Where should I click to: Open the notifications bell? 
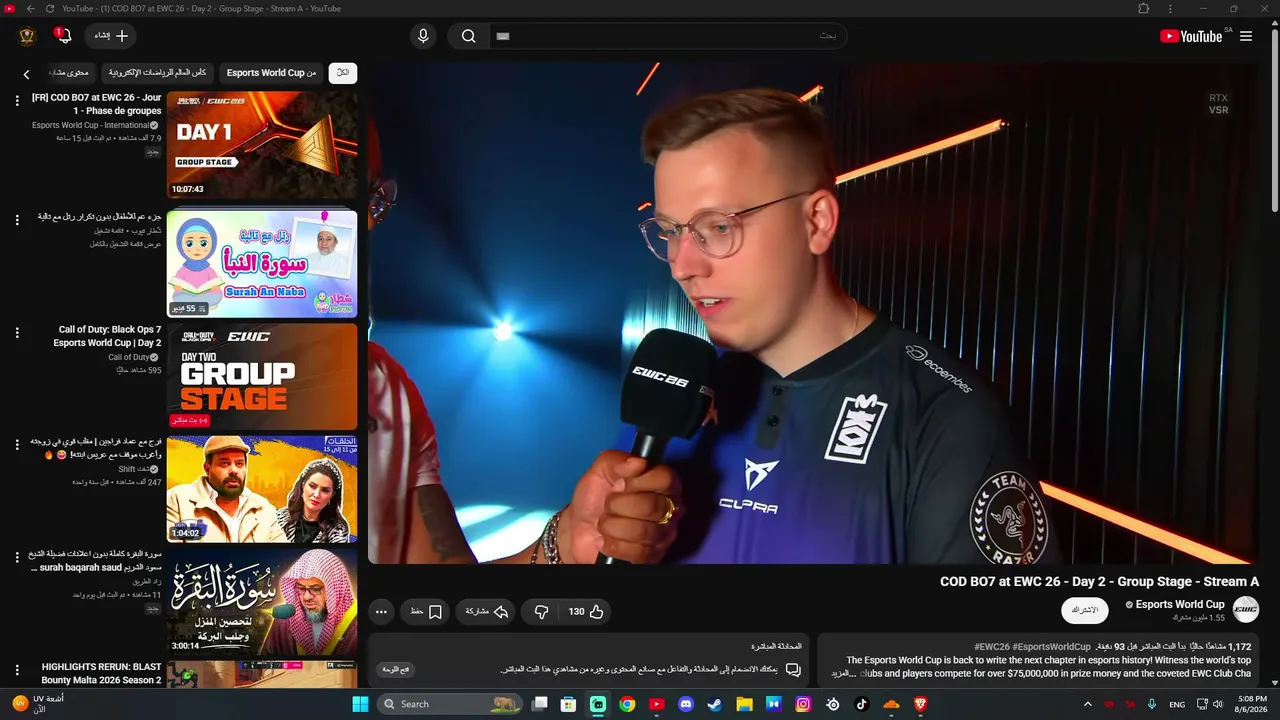[64, 36]
